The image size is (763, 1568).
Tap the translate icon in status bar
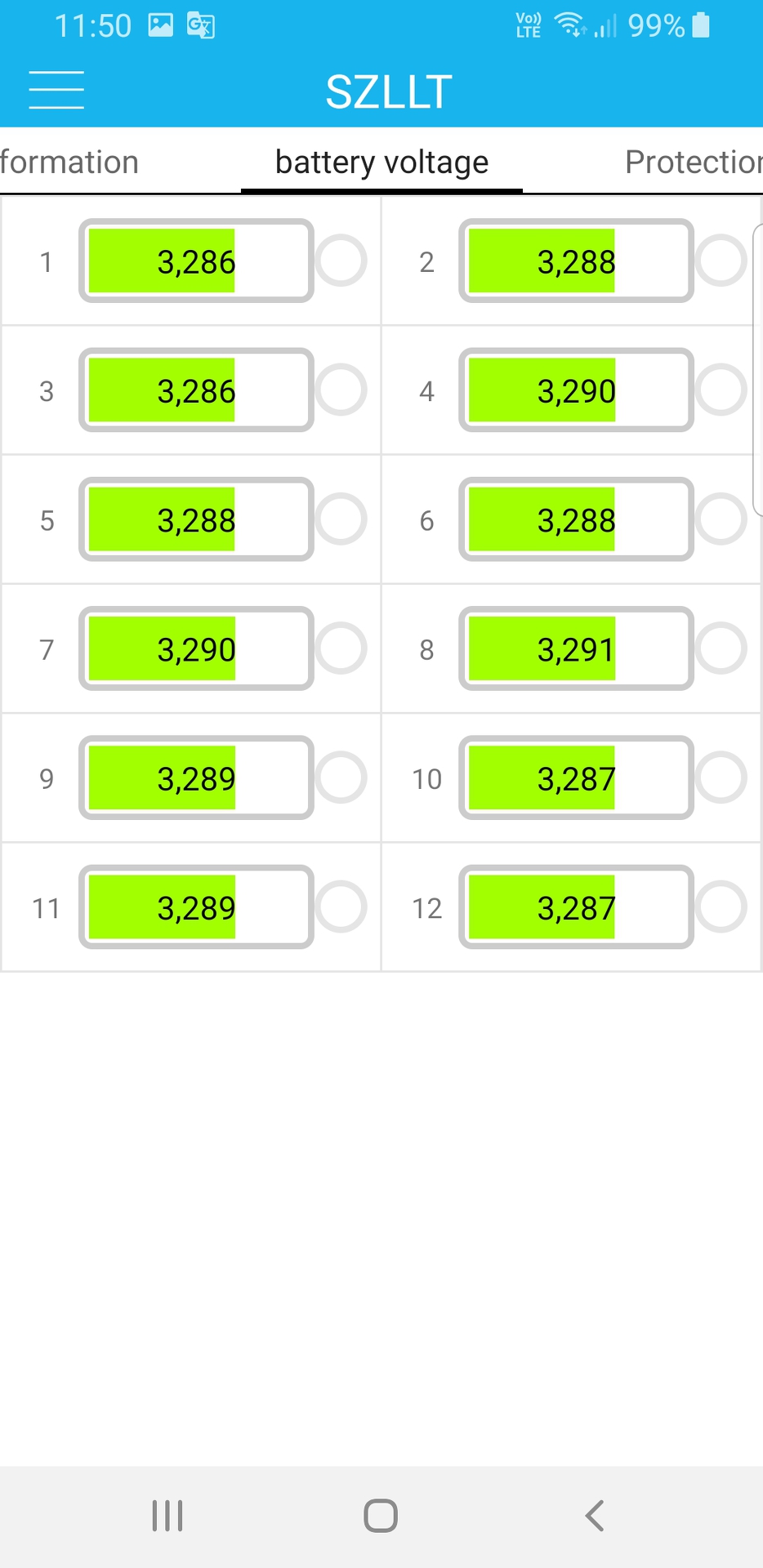(200, 25)
